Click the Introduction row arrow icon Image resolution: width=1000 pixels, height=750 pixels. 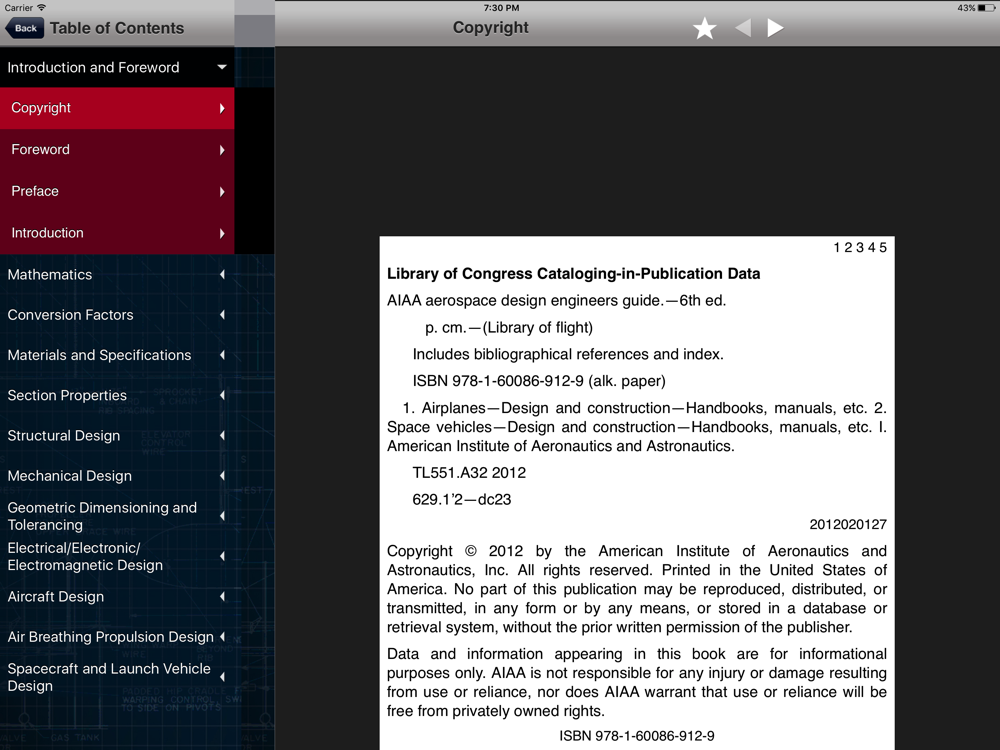[222, 233]
